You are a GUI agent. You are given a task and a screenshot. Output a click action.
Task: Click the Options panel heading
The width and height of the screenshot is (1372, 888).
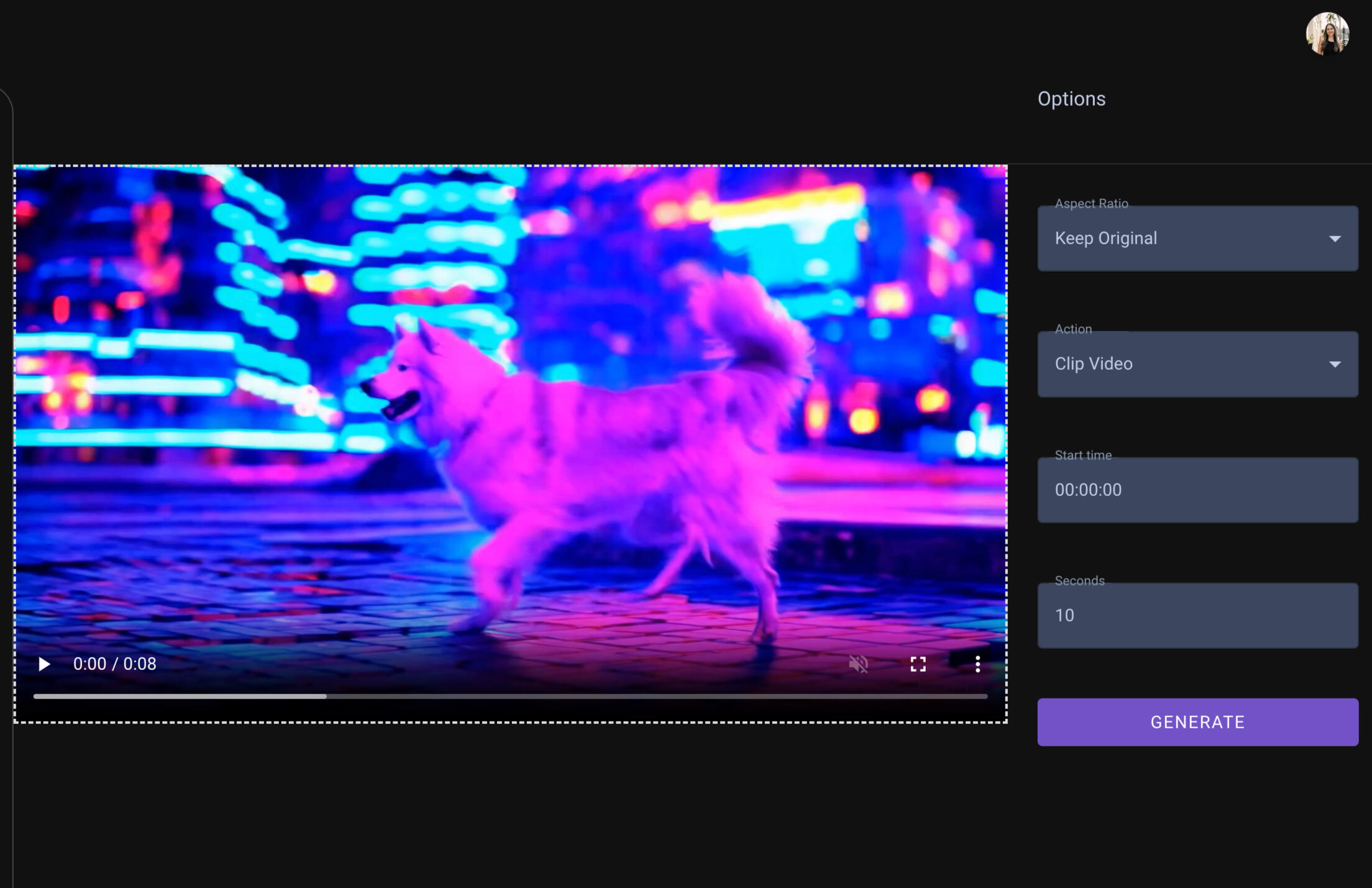click(x=1071, y=99)
